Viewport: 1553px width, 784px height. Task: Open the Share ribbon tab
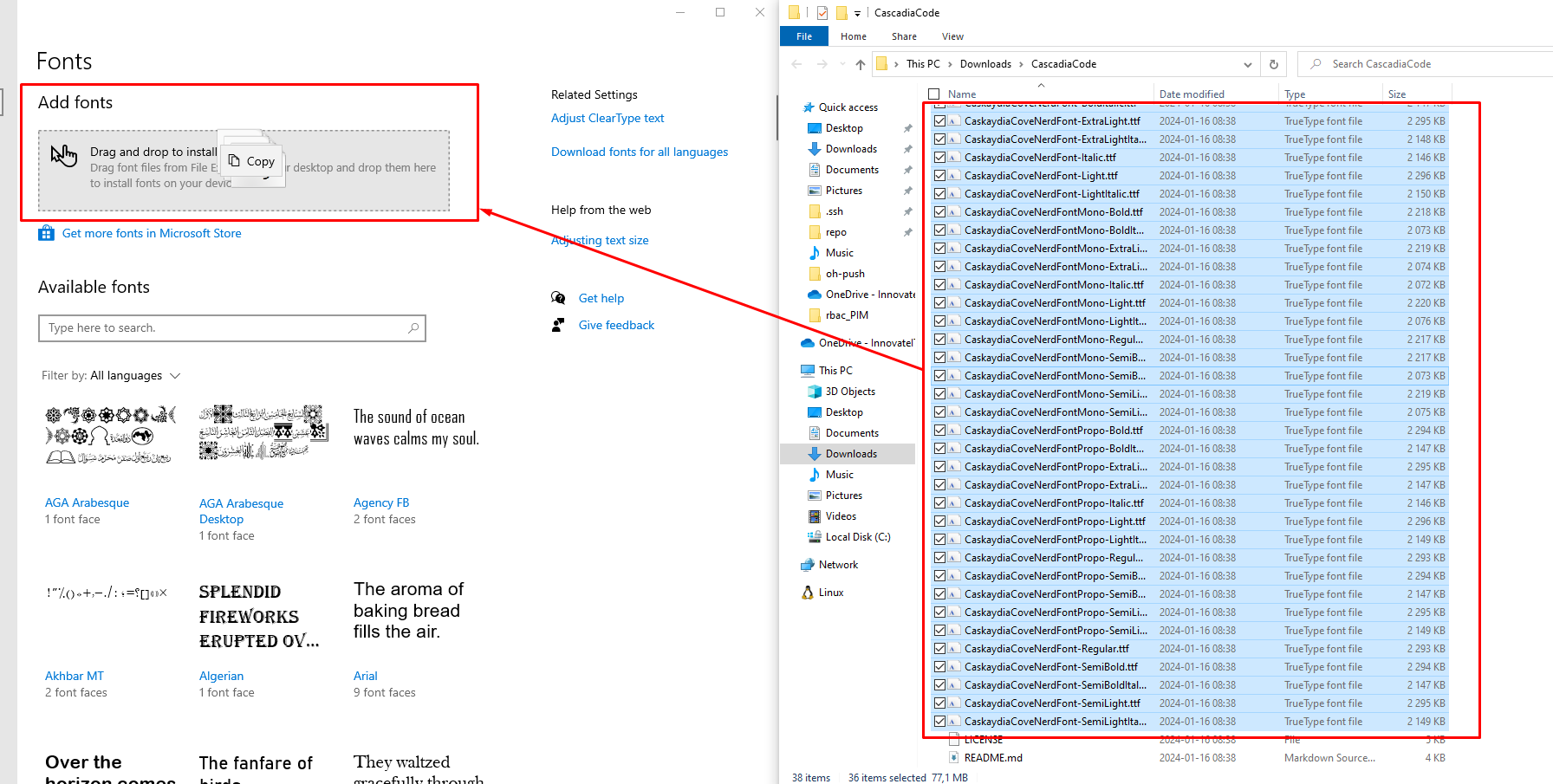pyautogui.click(x=904, y=36)
